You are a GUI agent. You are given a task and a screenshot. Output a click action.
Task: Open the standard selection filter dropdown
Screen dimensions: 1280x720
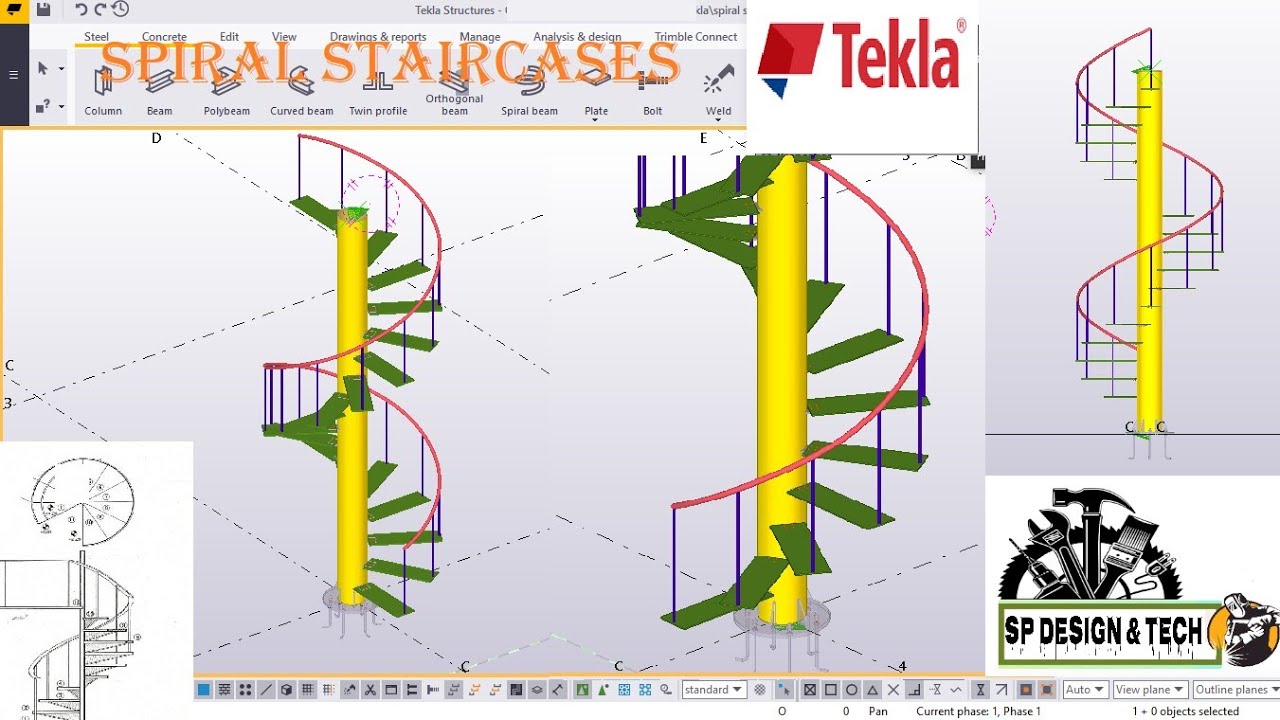[713, 690]
